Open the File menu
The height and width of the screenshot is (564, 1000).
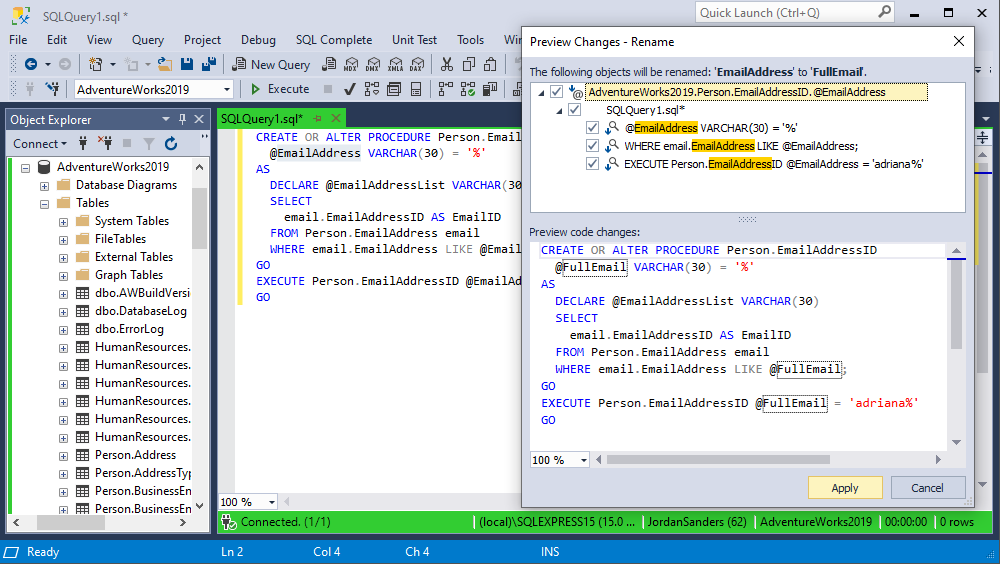coord(18,40)
